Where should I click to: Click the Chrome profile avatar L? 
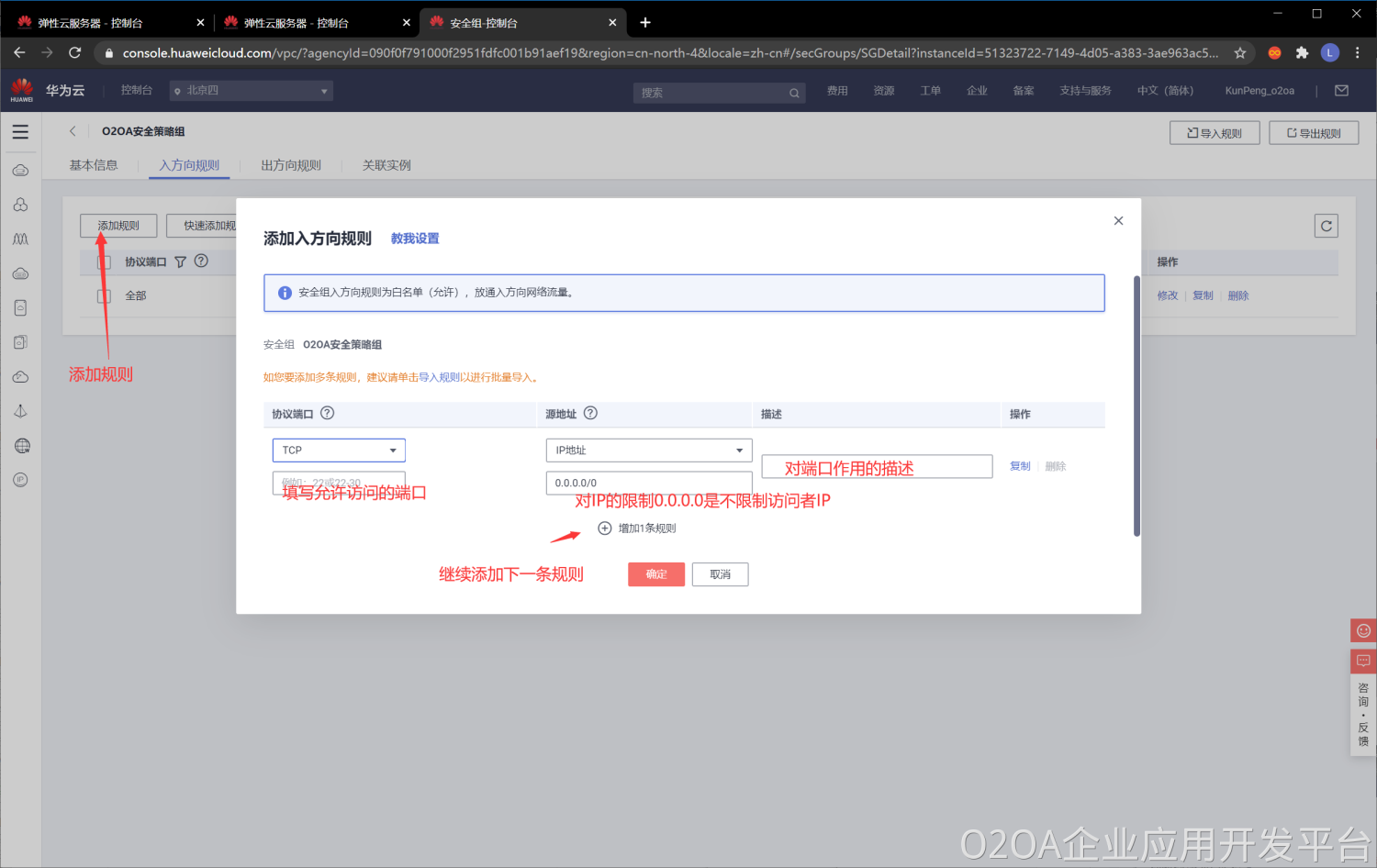pos(1329,53)
